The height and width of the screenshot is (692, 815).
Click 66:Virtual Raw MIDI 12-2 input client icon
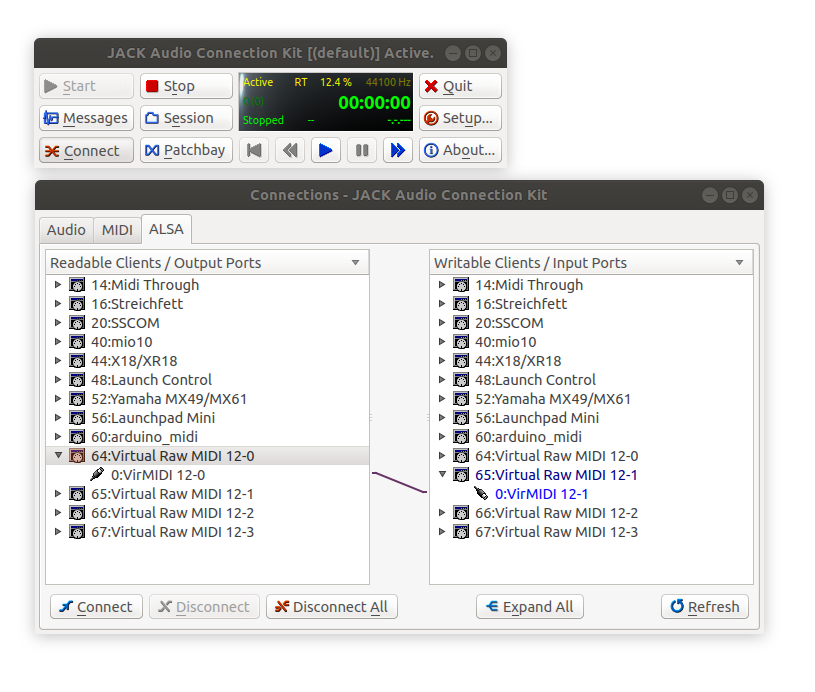(461, 513)
